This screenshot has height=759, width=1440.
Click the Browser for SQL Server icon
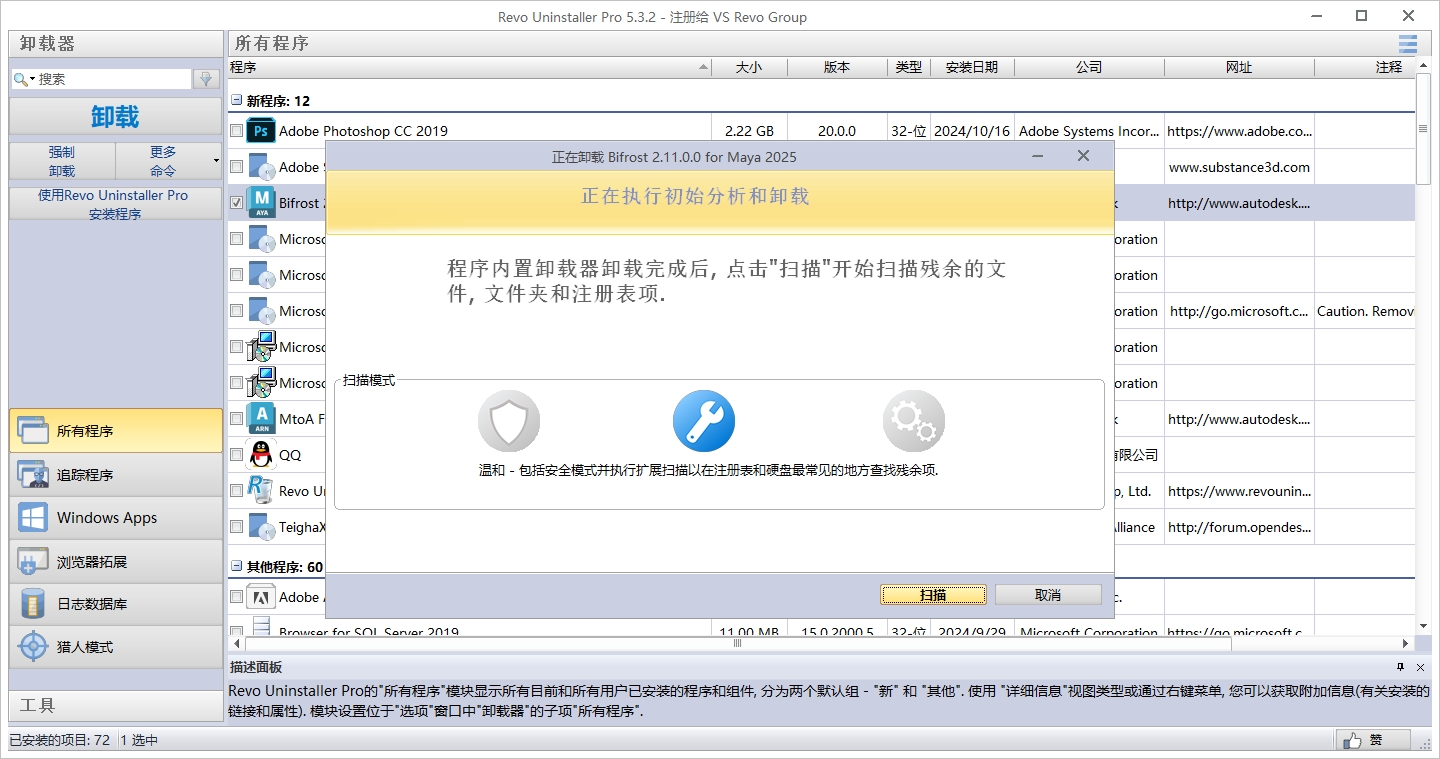click(261, 628)
